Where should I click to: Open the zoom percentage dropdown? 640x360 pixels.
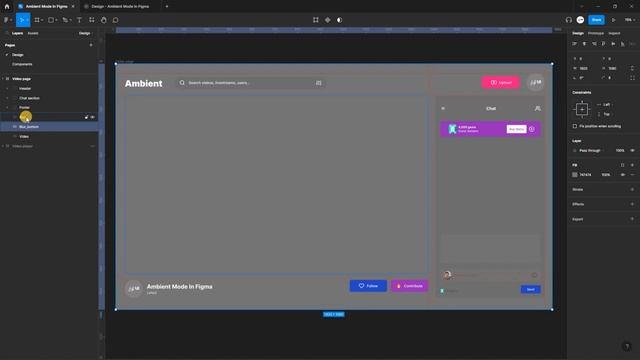point(629,20)
